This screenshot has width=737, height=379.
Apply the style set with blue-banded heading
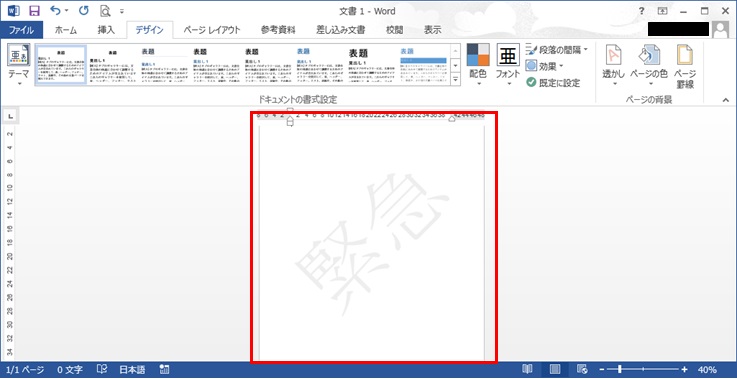point(423,65)
